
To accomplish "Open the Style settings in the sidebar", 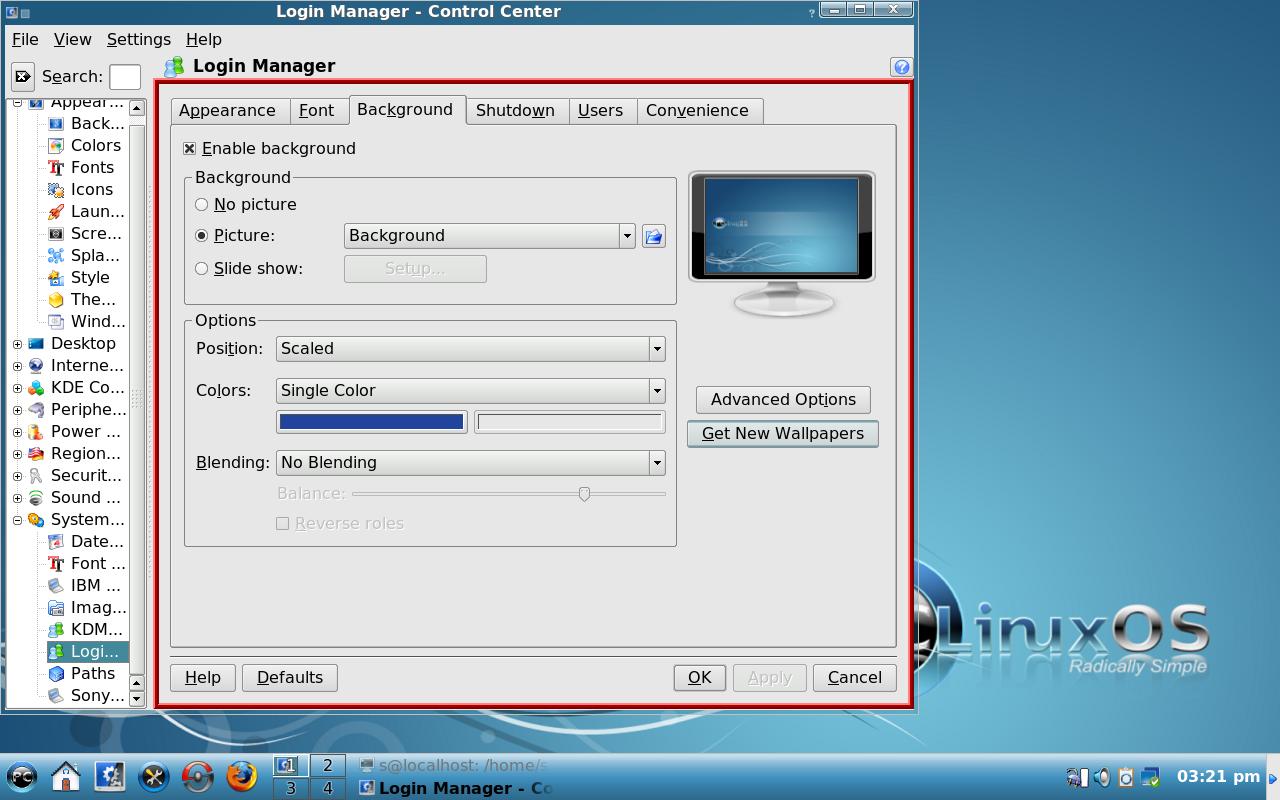I will tap(79, 277).
